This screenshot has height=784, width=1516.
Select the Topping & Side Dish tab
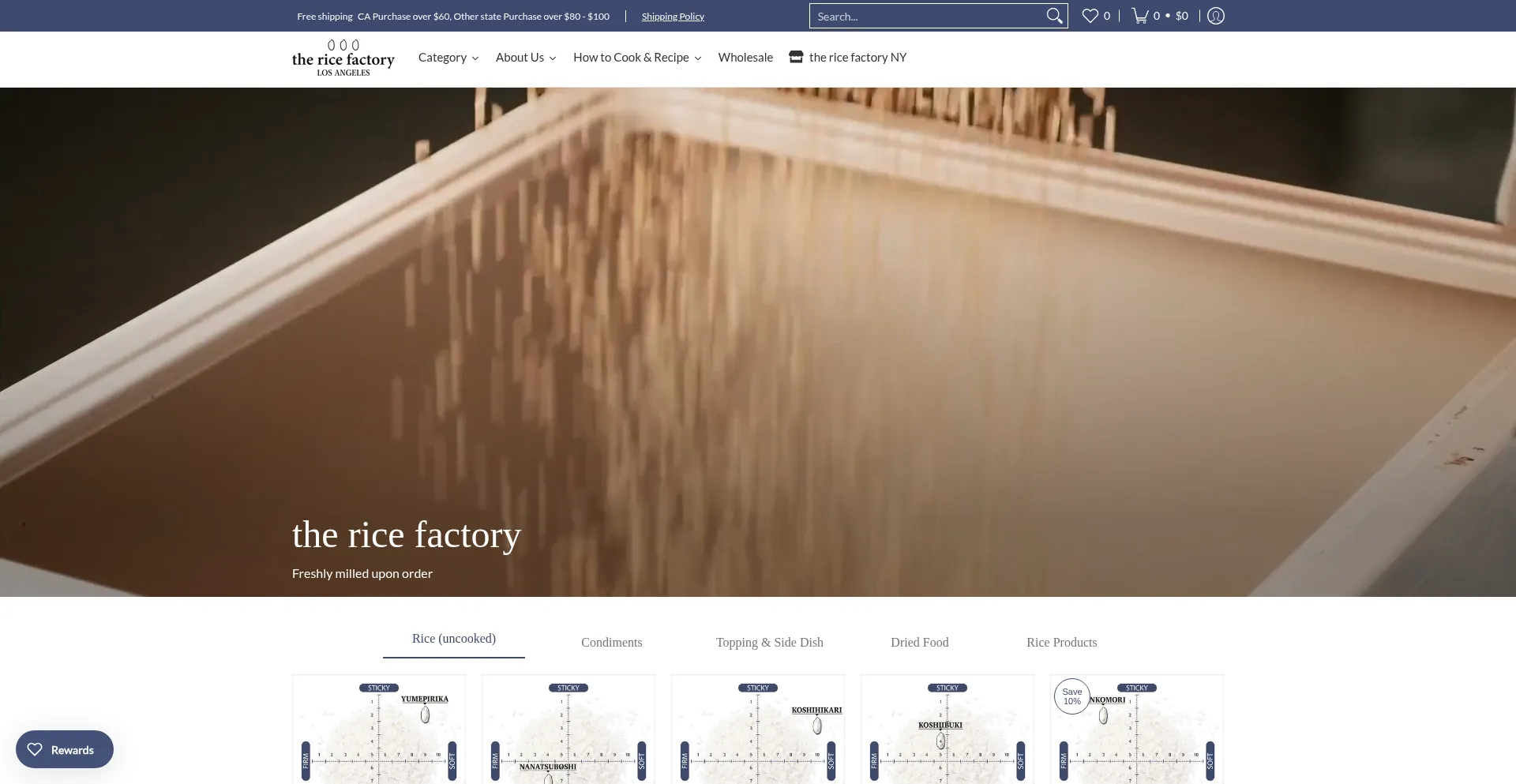click(x=769, y=643)
